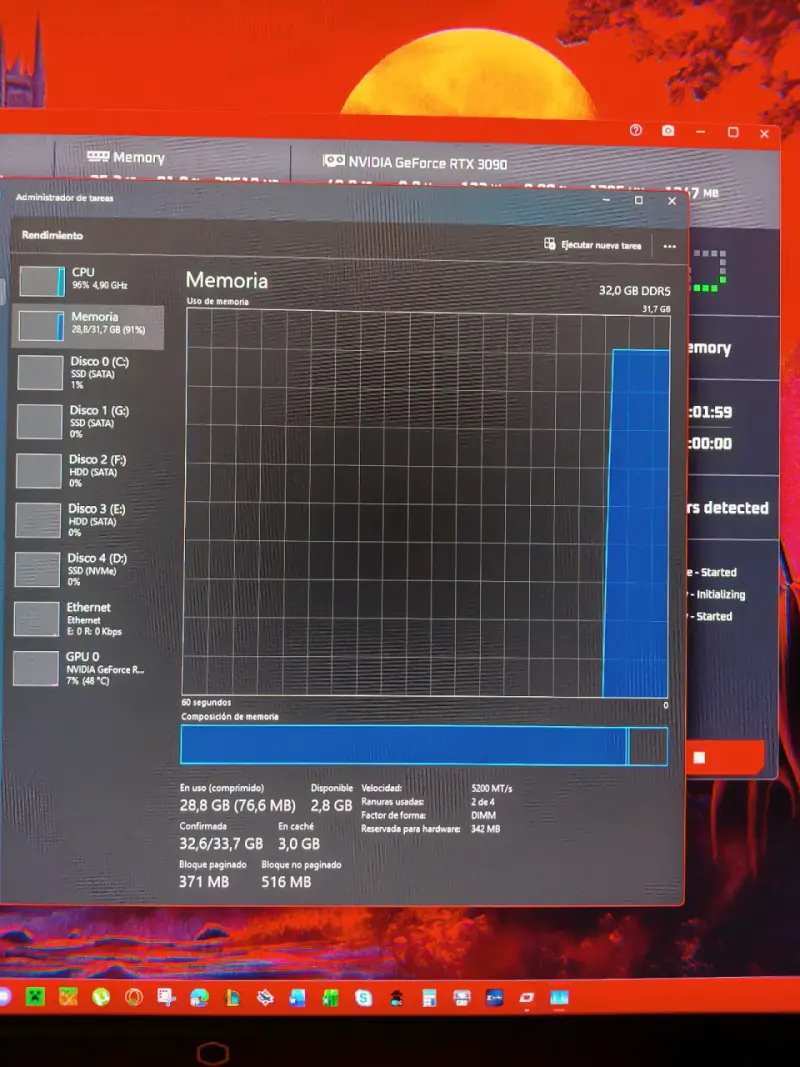Open the three-dots more options menu
Screen dimensions: 800x1067
coord(669,246)
